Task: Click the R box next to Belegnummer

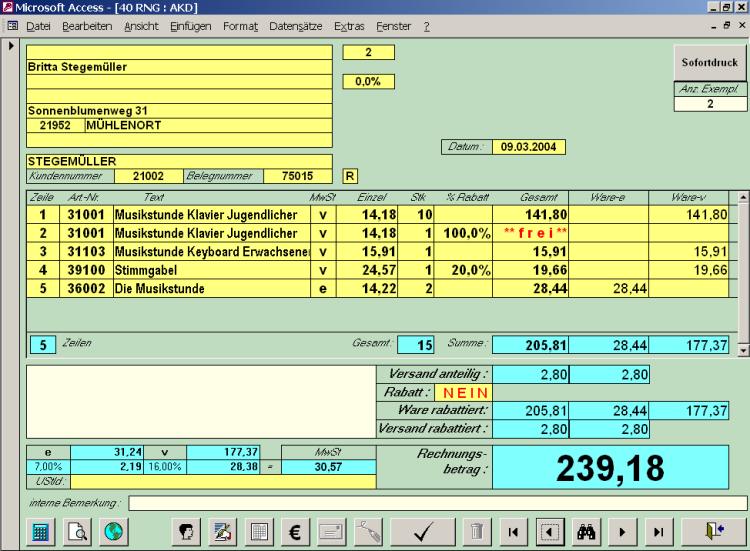Action: (350, 175)
